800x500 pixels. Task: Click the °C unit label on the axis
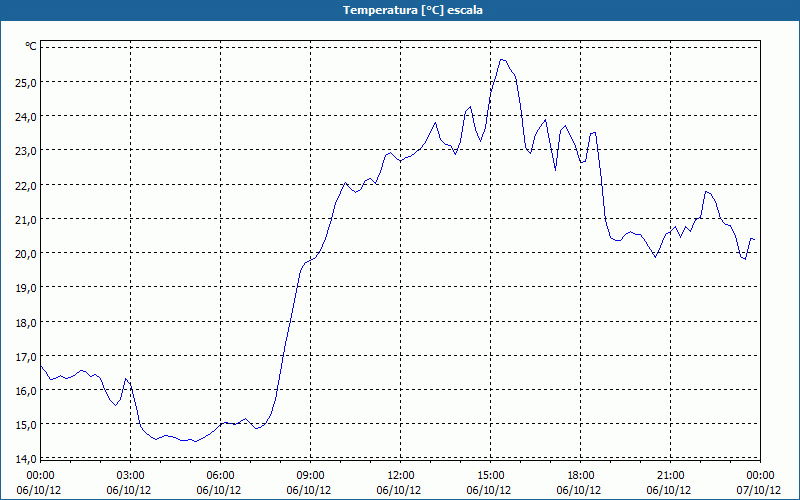click(31, 47)
